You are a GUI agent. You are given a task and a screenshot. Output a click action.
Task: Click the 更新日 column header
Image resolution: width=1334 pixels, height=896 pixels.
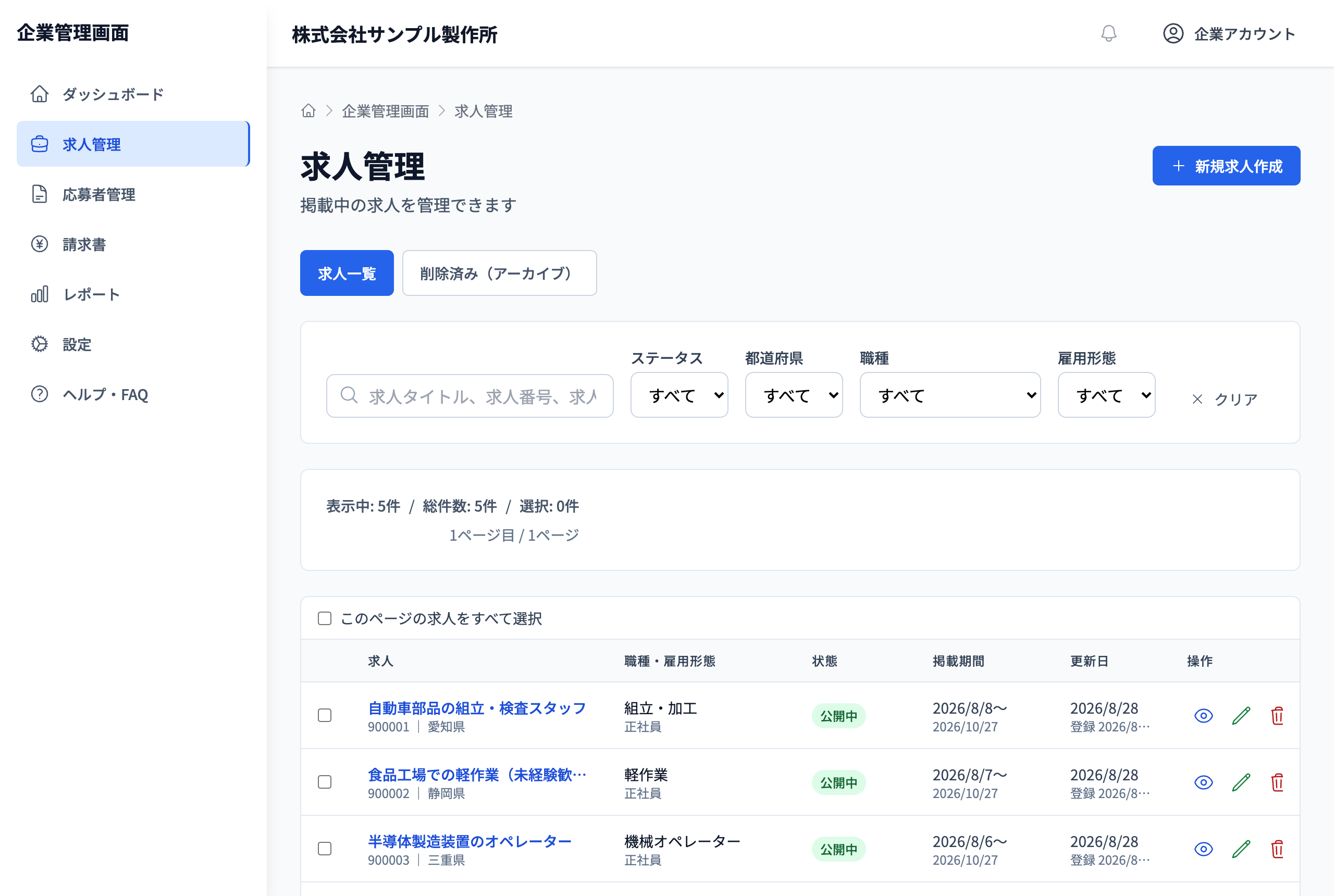pos(1089,661)
